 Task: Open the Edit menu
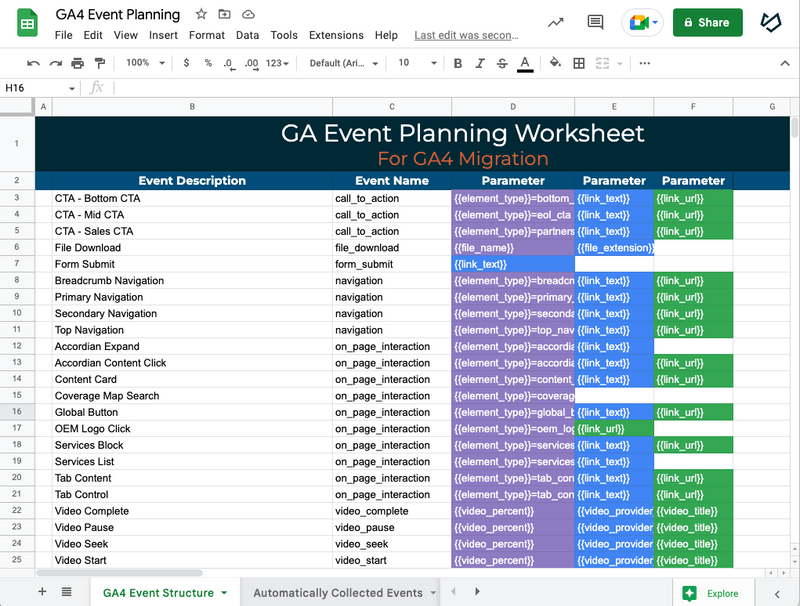pyautogui.click(x=93, y=35)
